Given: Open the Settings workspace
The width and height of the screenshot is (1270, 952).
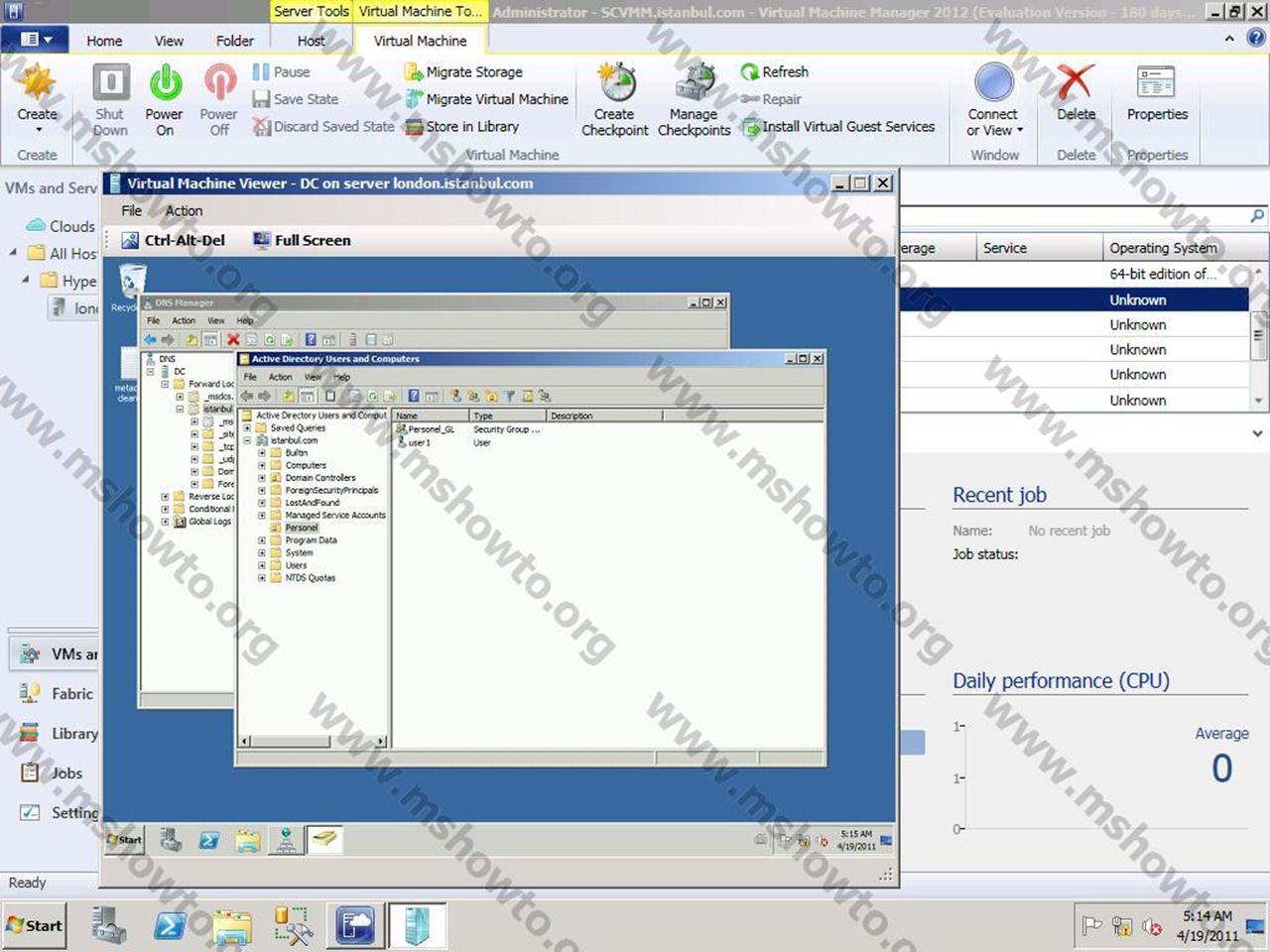Looking at the screenshot, I should pyautogui.click(x=60, y=813).
